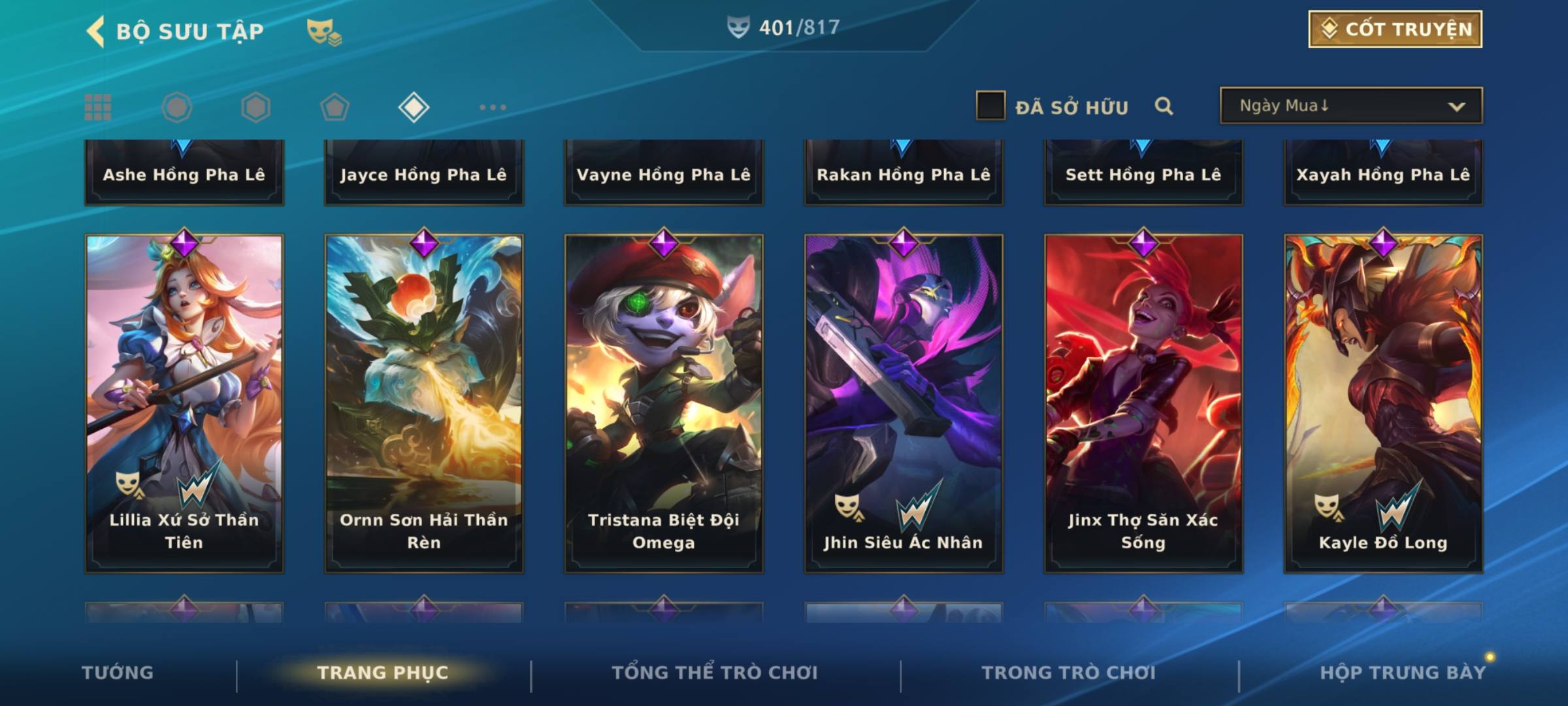
Task: Show more filters via three dots
Action: pyautogui.click(x=493, y=107)
